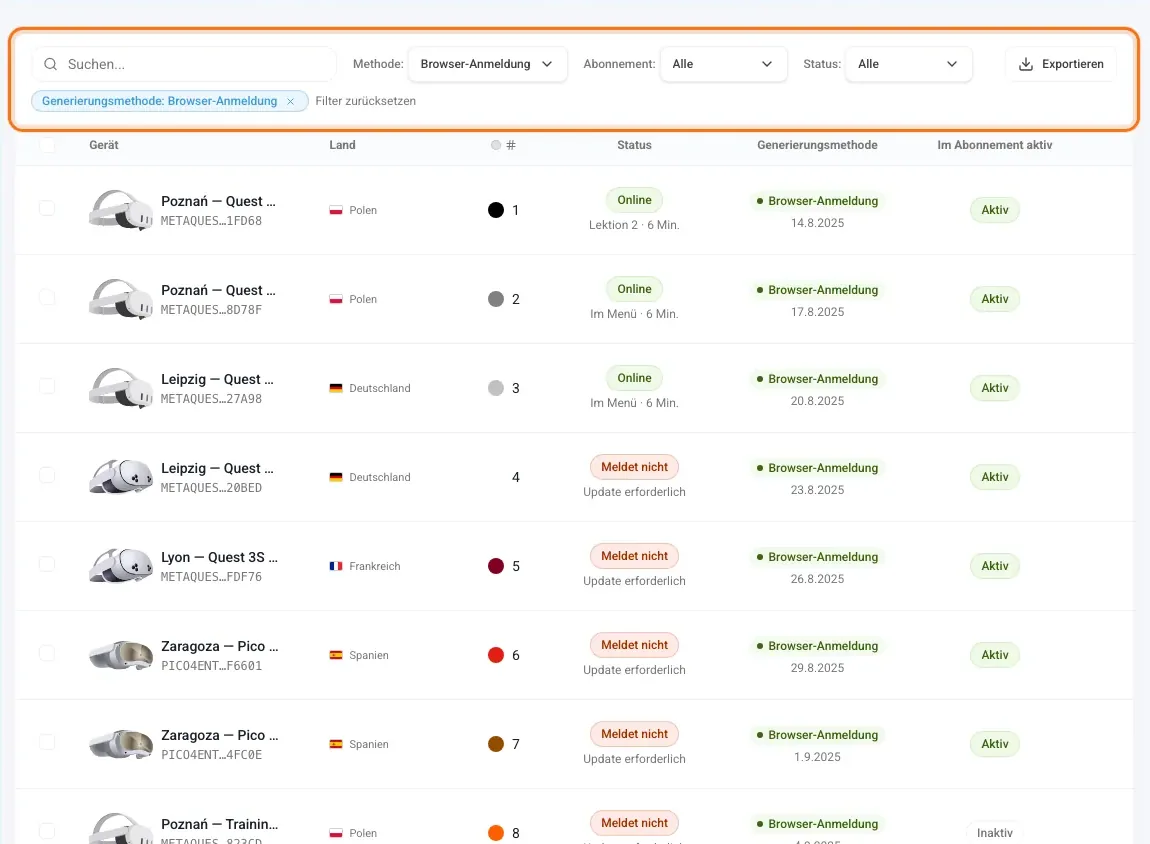Click the Meldet nicht badge in the Lyon row
This screenshot has width=1150, height=844.
634,556
